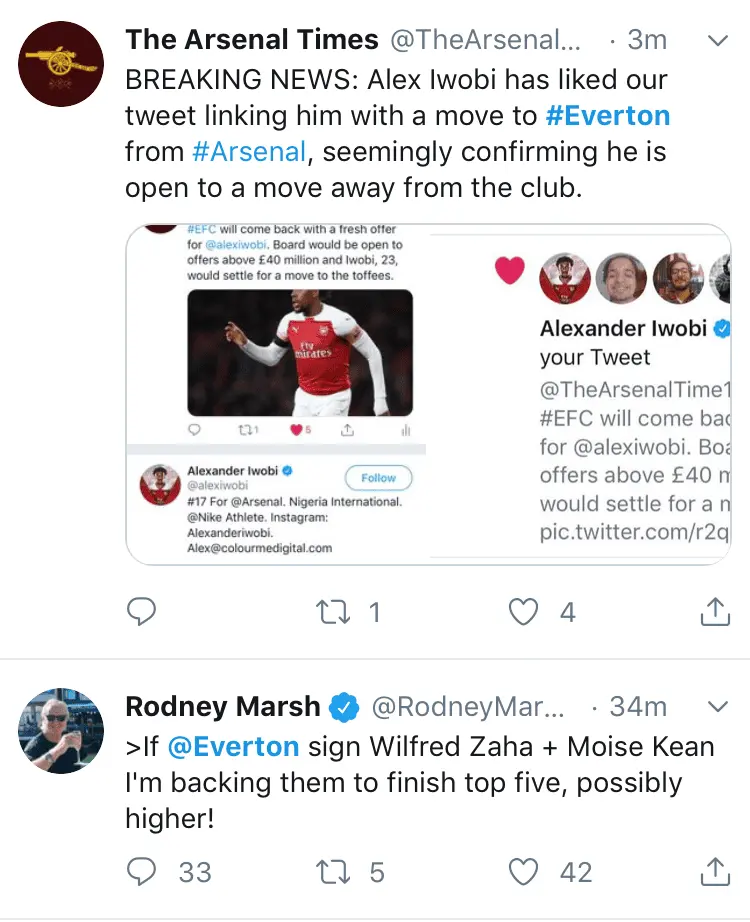Open Rodney Marsh's profile picture
This screenshot has width=750, height=922.
click(62, 730)
